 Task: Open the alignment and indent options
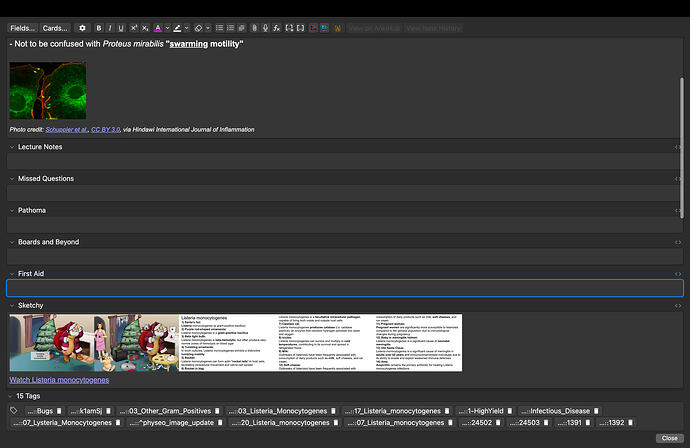(241, 28)
